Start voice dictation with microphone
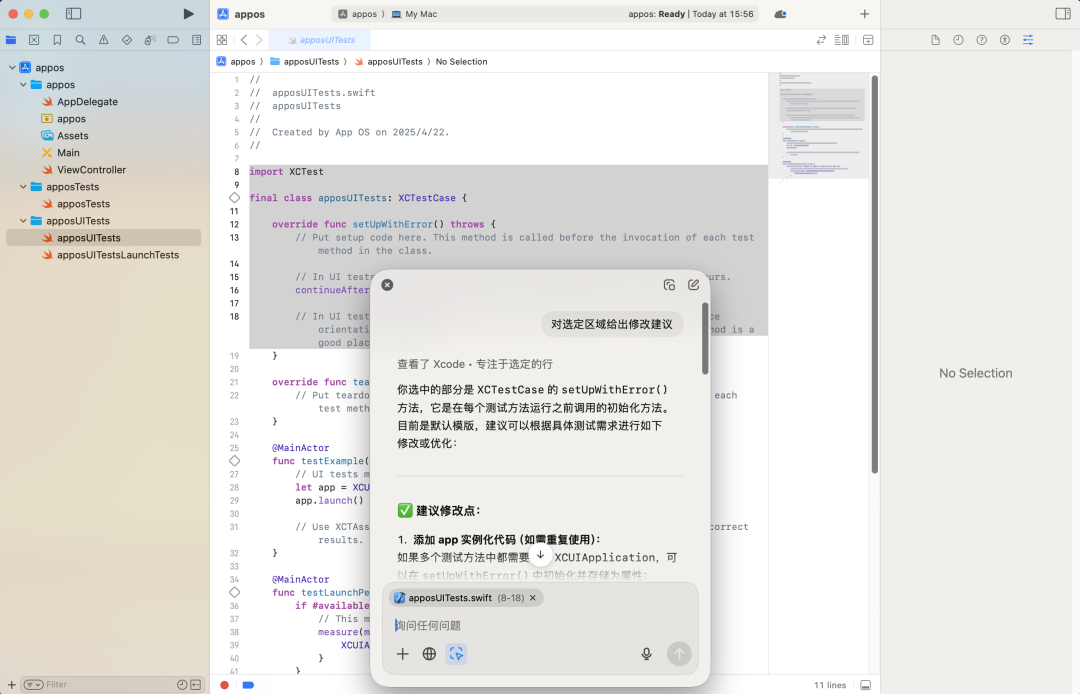Screen dimensions: 1080x694 646,654
